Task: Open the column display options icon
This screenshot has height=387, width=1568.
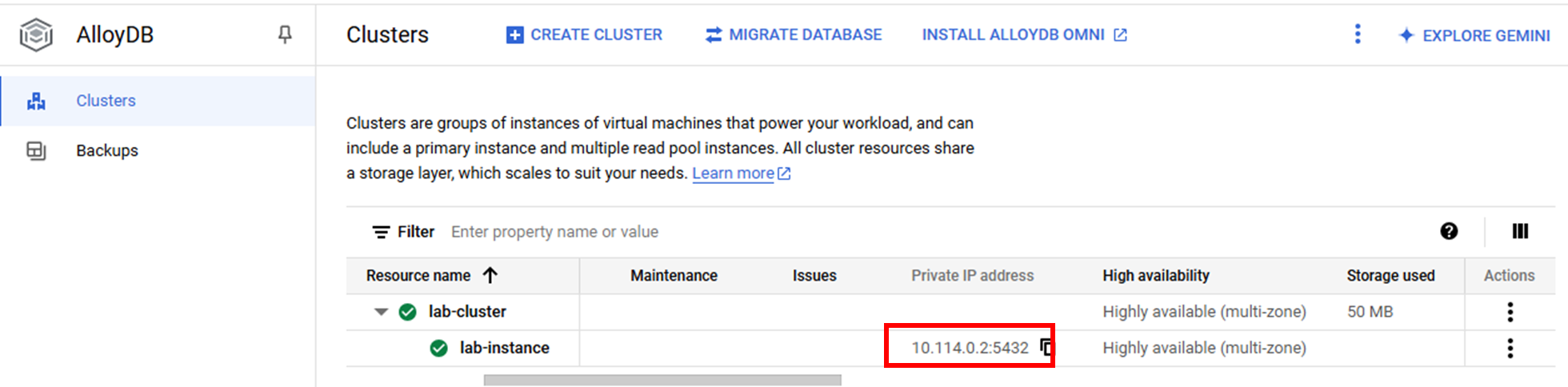Action: point(1520,231)
